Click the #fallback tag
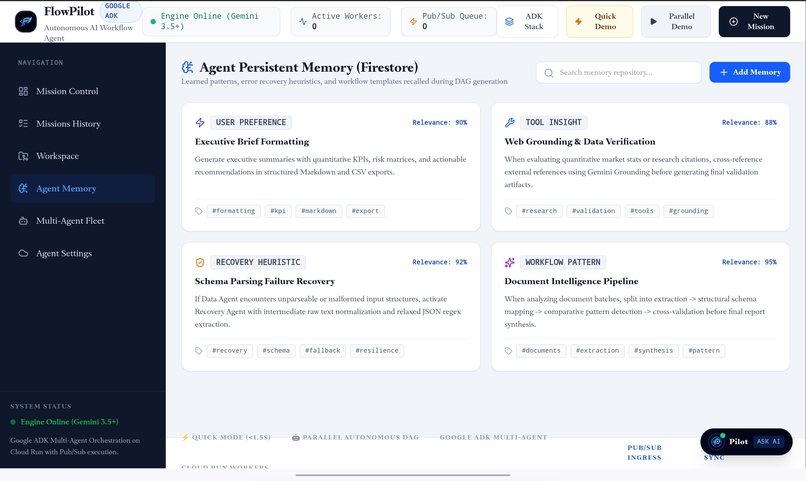Screen dimensions: 806x481 pos(322,351)
